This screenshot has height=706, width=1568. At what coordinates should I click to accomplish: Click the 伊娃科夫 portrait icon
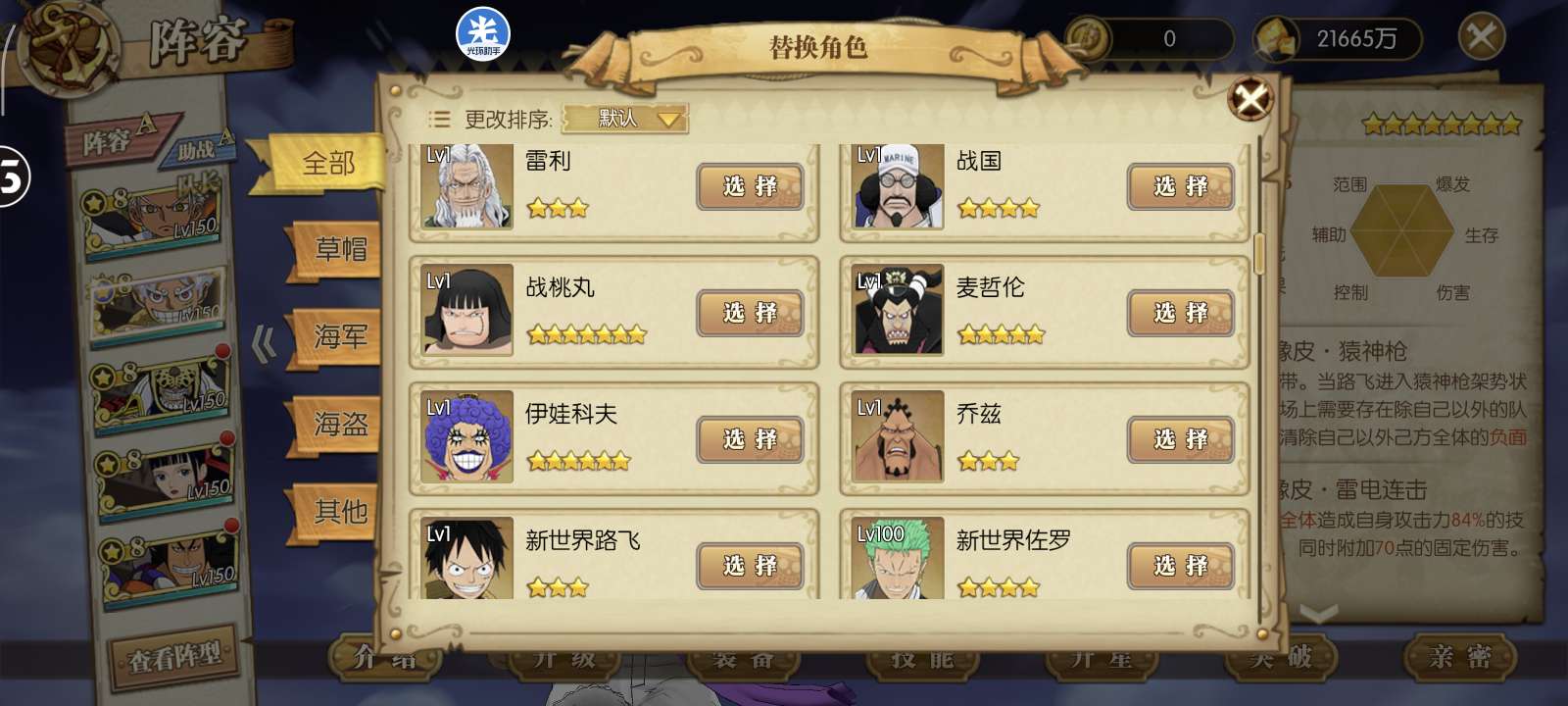pos(466,437)
